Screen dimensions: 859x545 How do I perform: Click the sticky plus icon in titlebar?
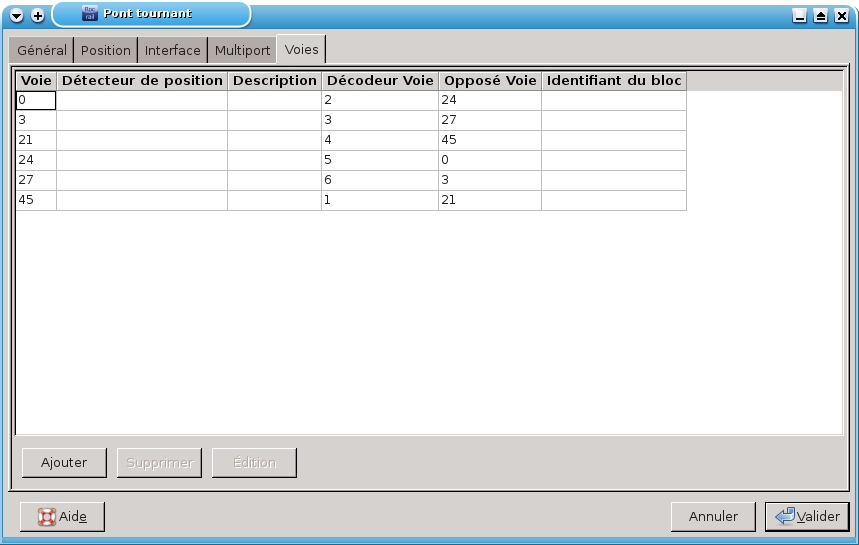[x=38, y=15]
